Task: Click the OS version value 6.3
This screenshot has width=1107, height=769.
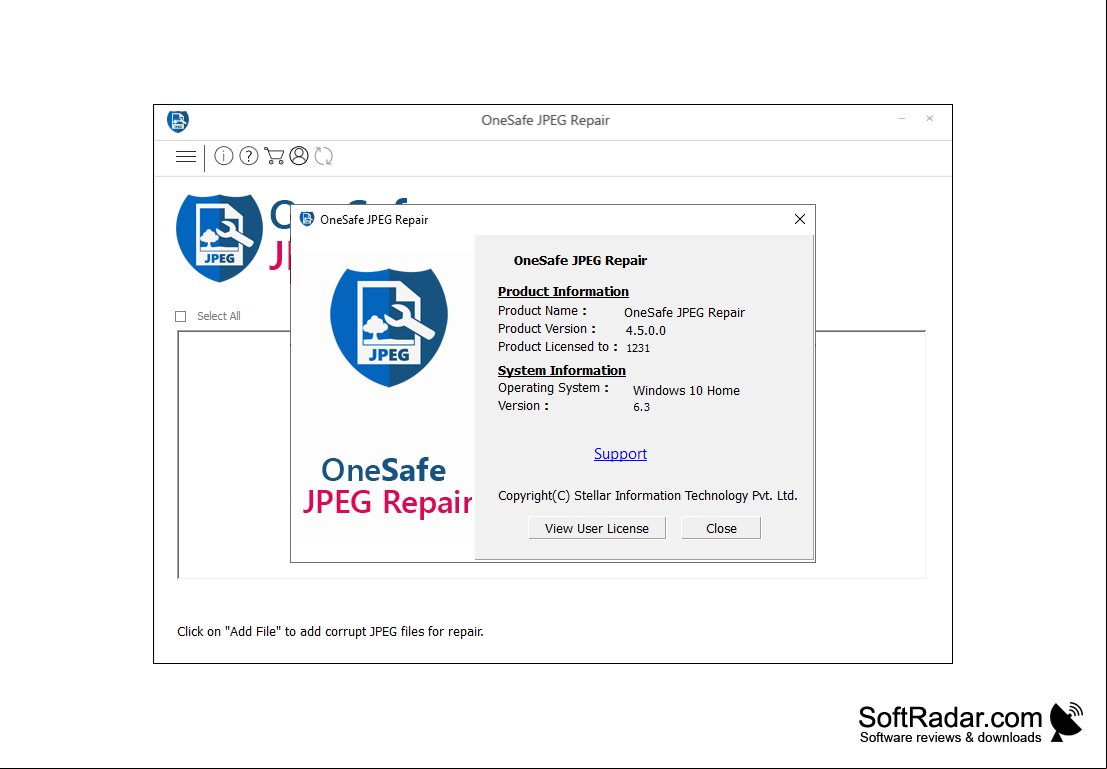Action: coord(641,407)
